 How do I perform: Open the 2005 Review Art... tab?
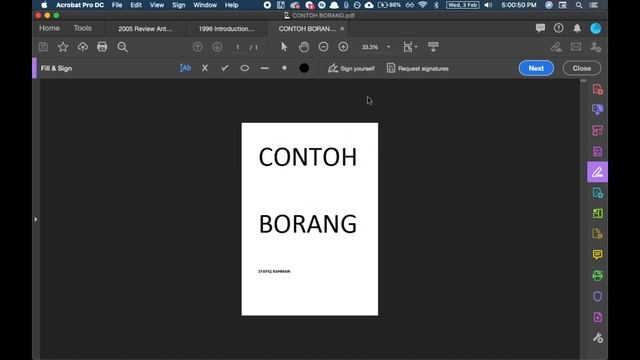[x=145, y=29]
